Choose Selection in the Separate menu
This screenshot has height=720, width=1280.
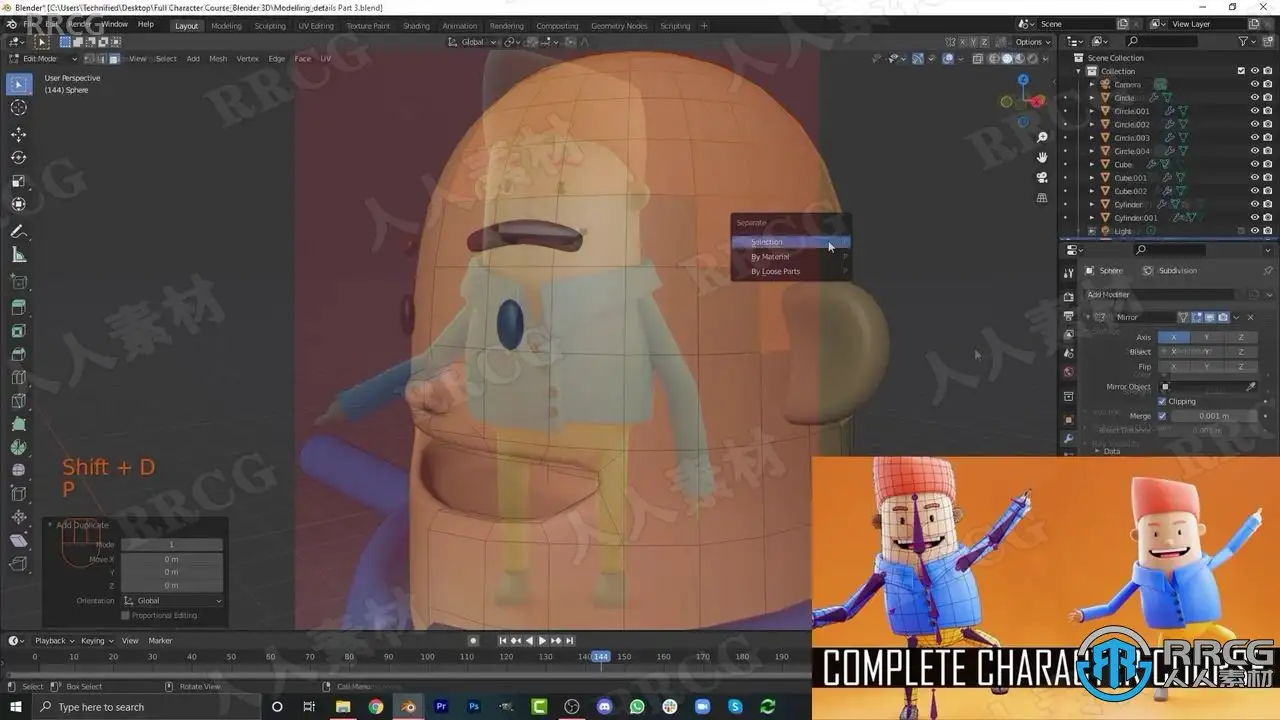click(791, 242)
